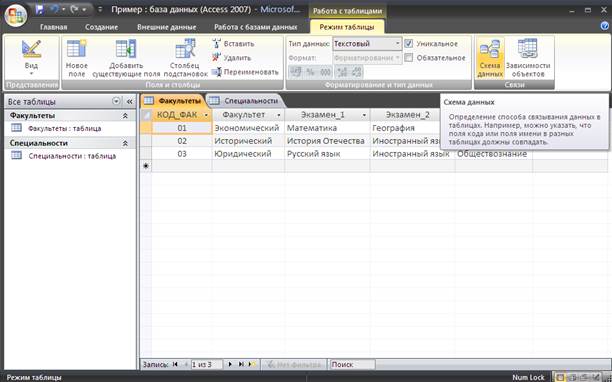This screenshot has width=612, height=382.
Task: Open the Все таблицы navigation pane menu
Action: click(x=116, y=101)
